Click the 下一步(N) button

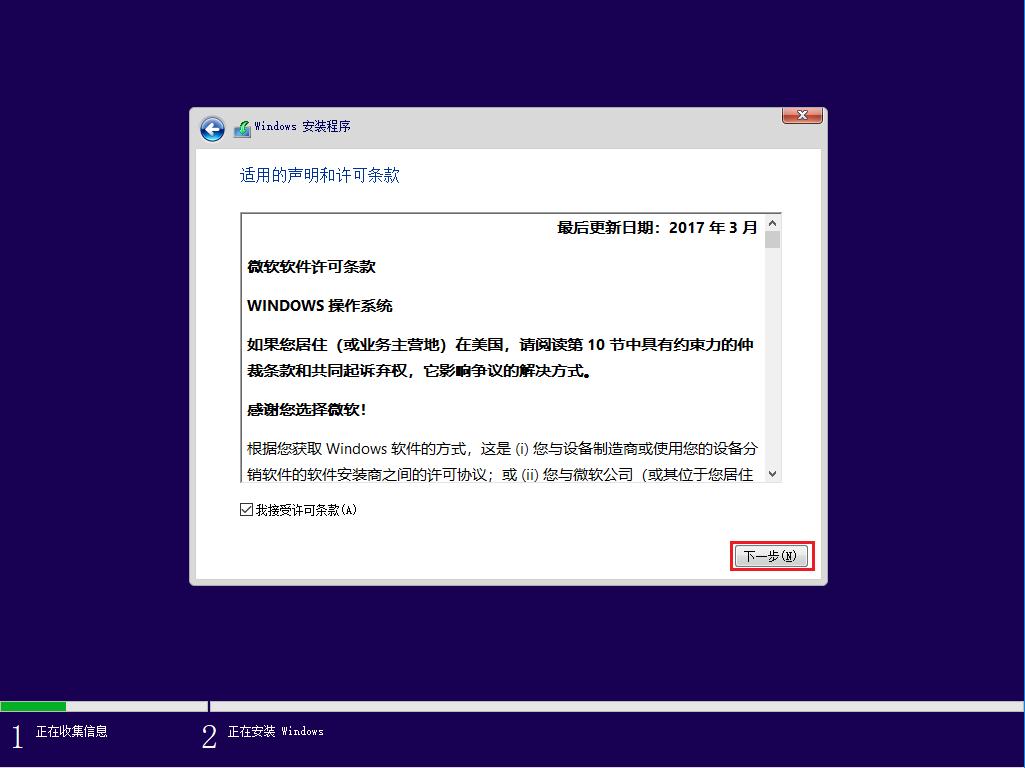[770, 556]
